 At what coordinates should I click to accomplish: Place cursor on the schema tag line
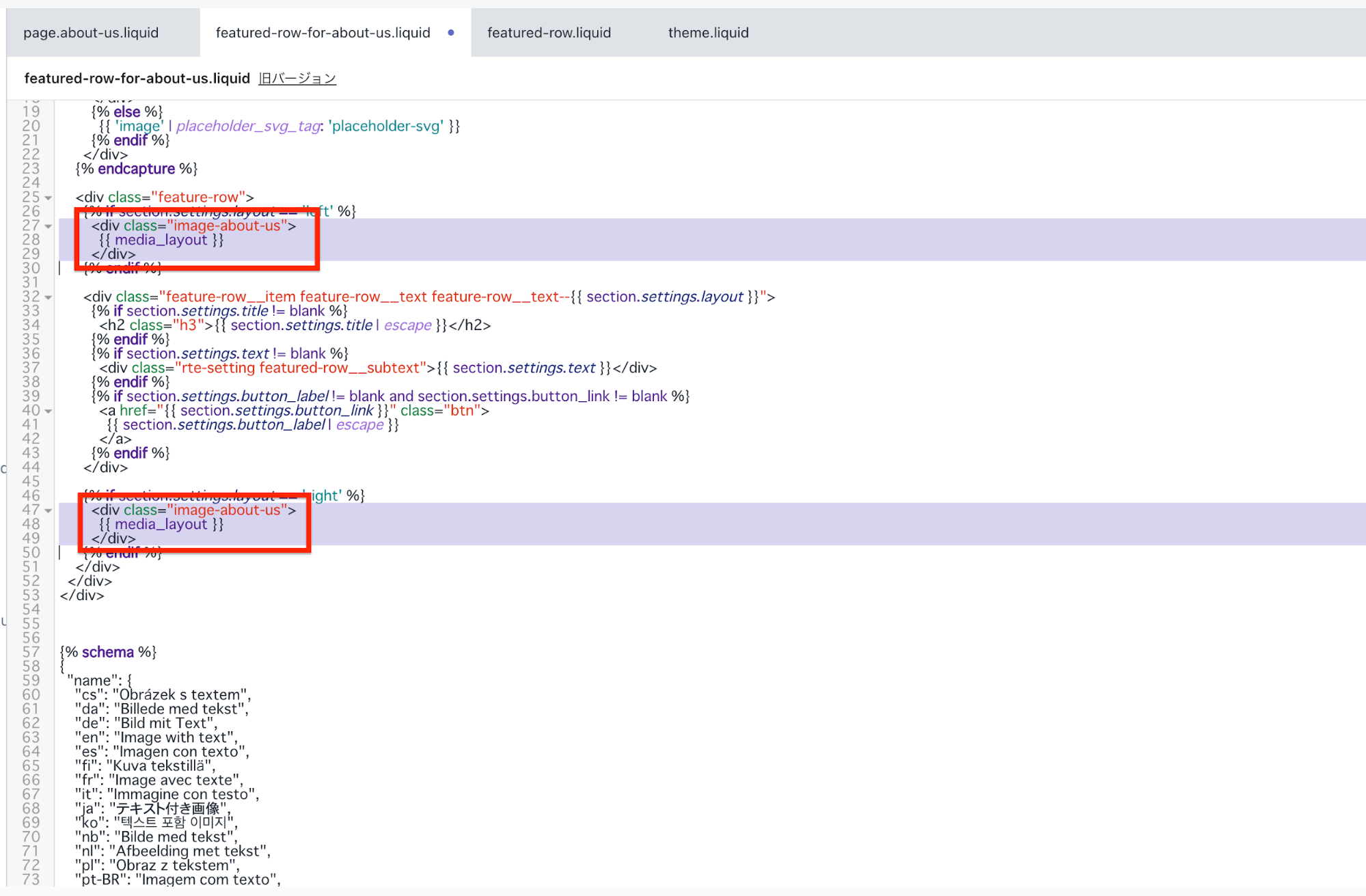(108, 652)
